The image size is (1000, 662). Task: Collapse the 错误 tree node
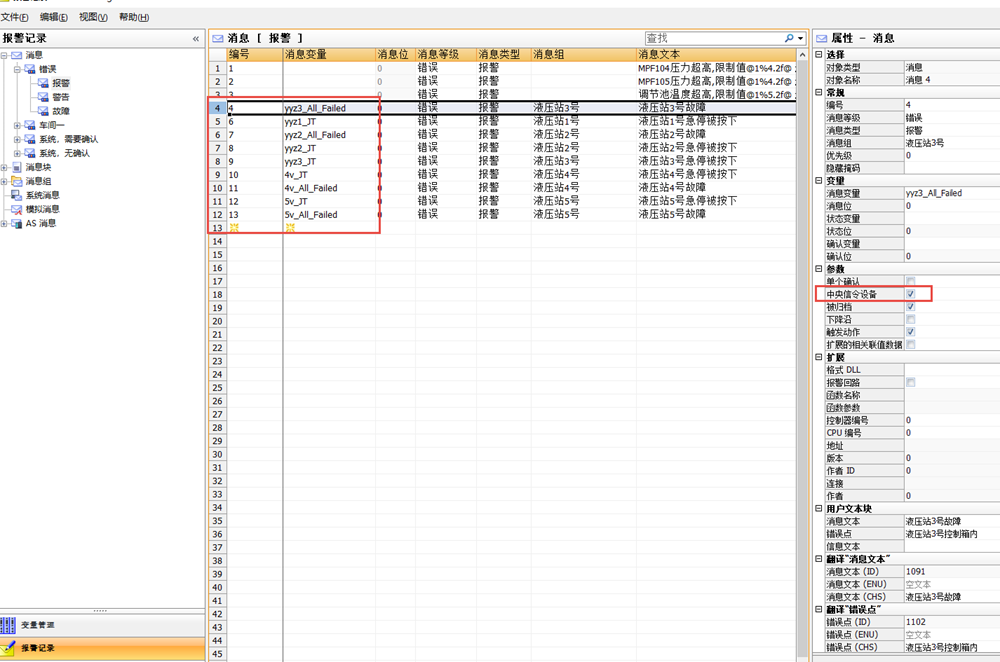tap(17, 69)
